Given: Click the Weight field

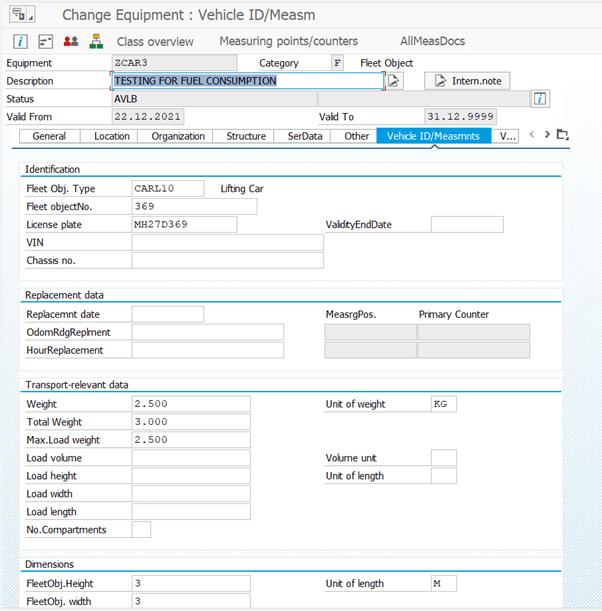Looking at the screenshot, I should click(191, 404).
